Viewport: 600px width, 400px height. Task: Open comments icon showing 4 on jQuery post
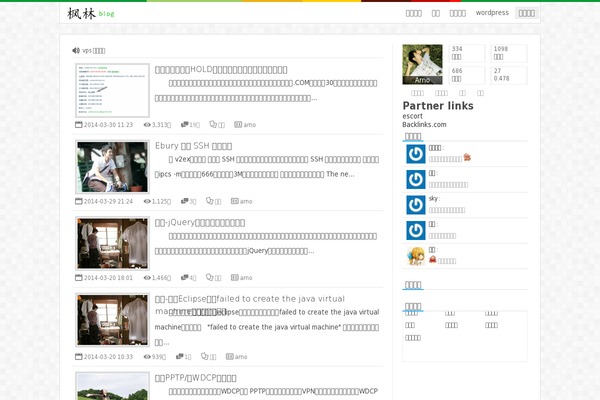pyautogui.click(x=184, y=277)
